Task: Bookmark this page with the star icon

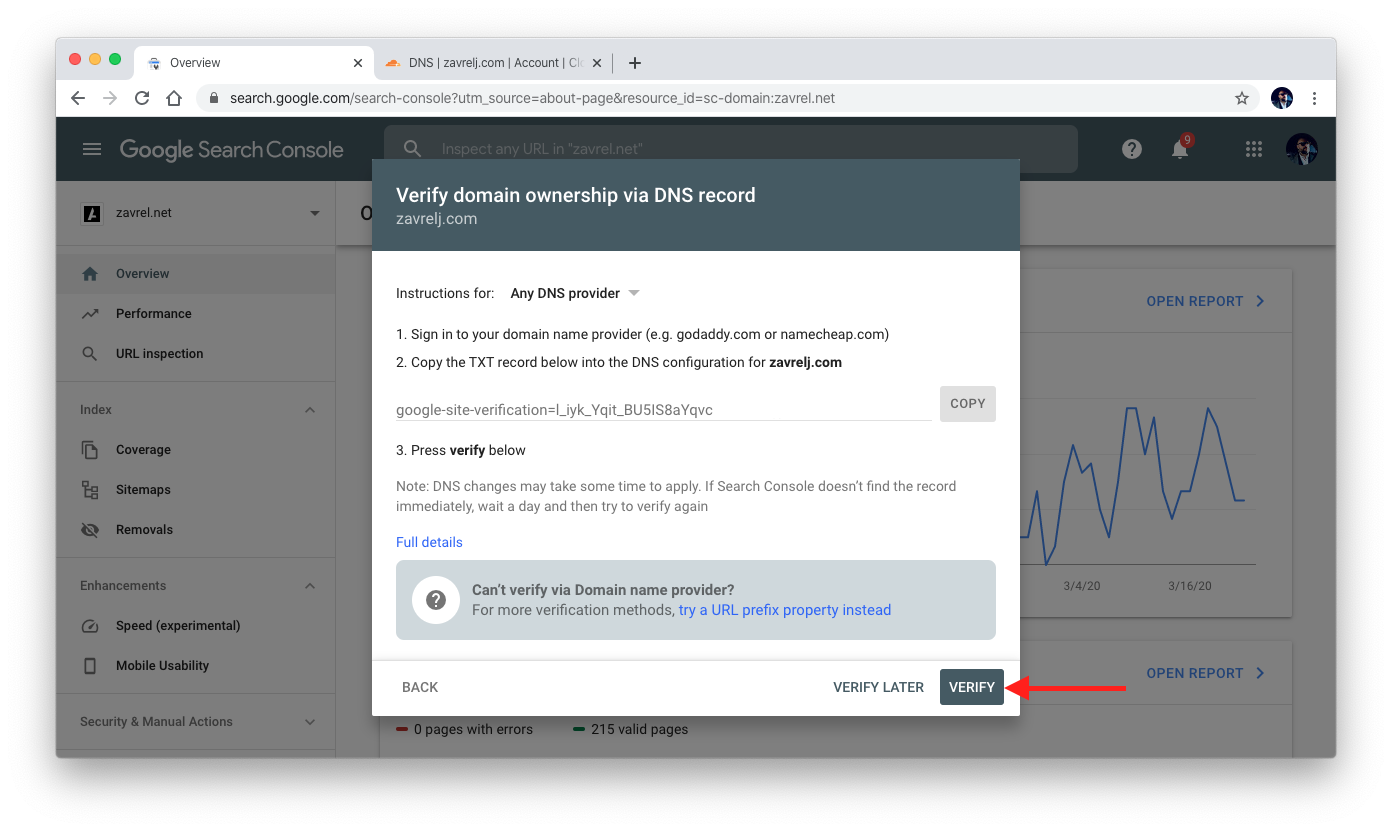Action: (1242, 98)
